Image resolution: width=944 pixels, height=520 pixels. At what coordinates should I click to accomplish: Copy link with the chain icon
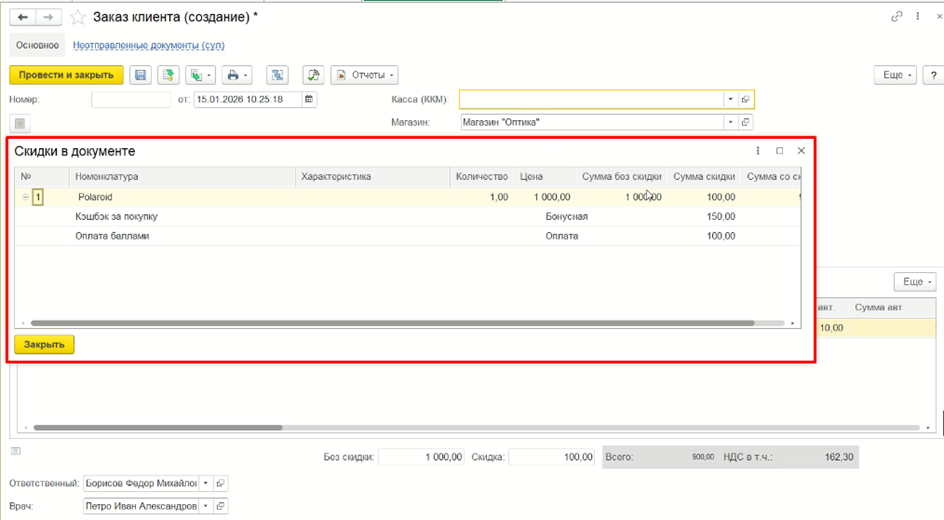896,17
